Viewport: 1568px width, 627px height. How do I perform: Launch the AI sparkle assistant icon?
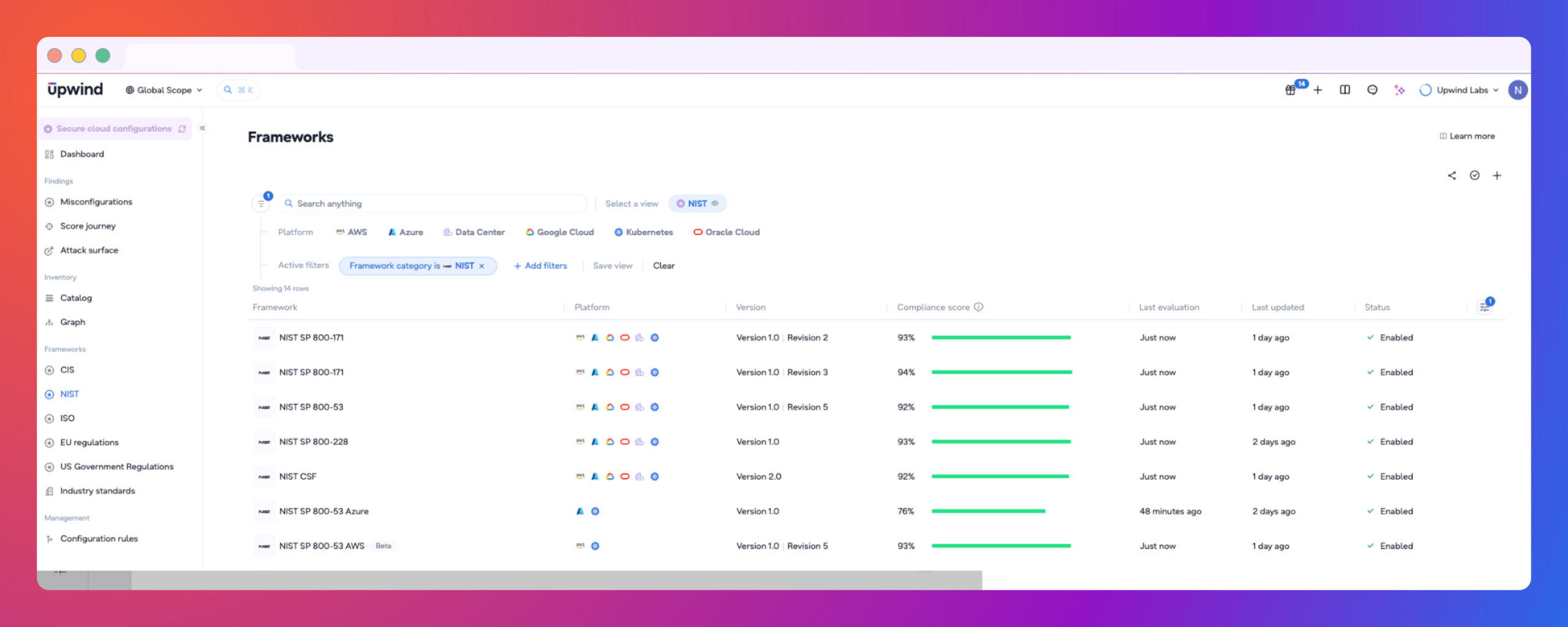(x=1400, y=90)
